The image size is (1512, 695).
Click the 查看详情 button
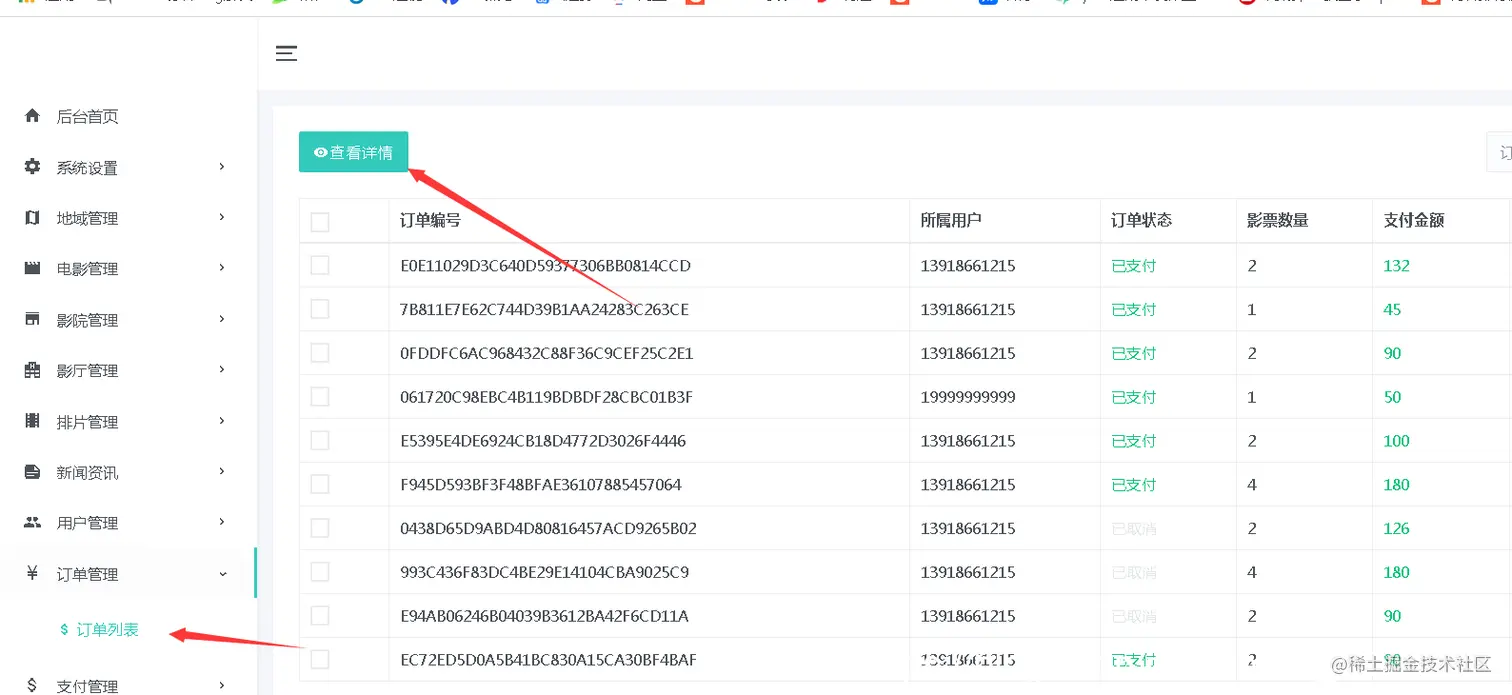353,152
